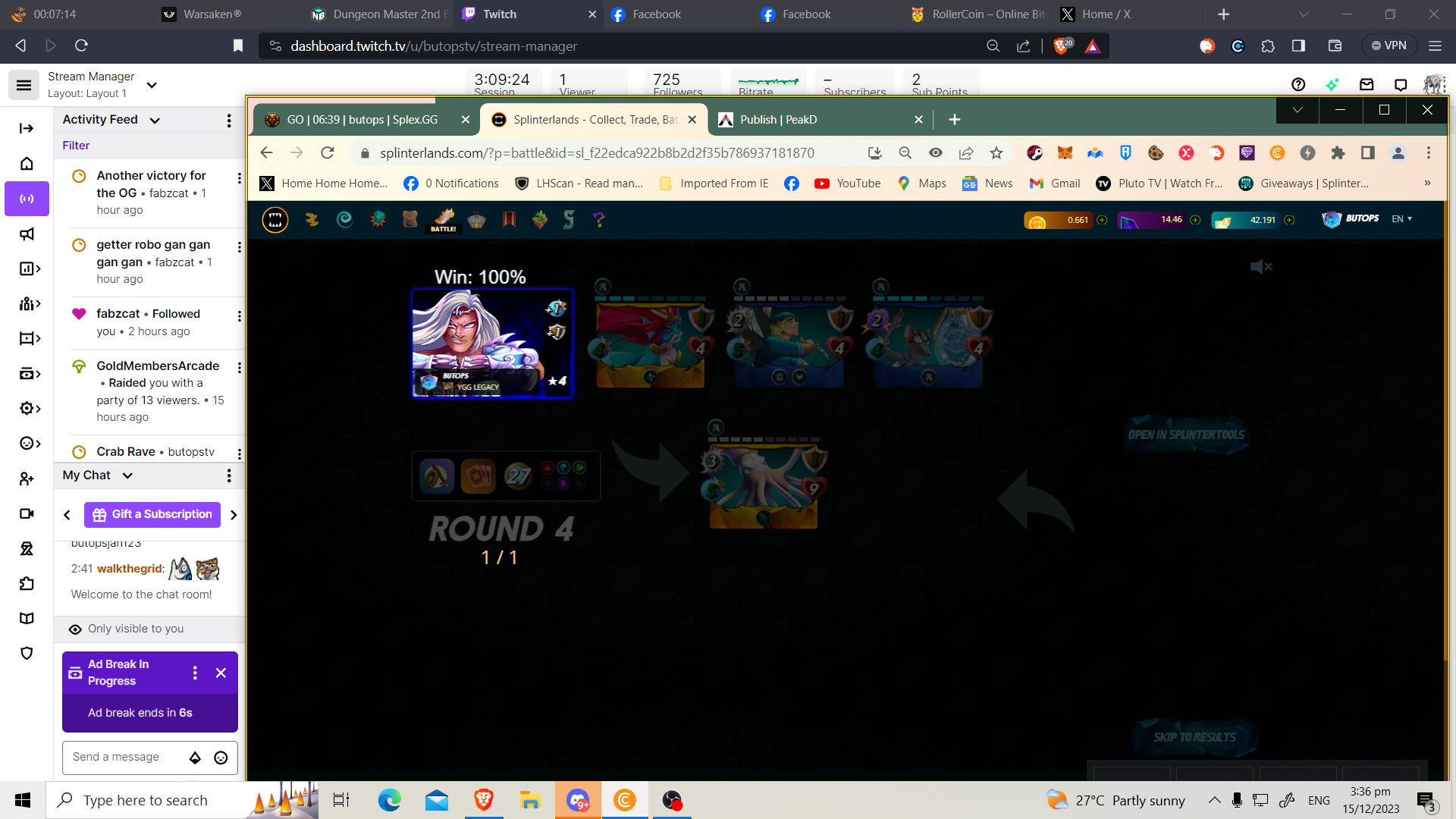Click the Splinterlands logo home icon

click(275, 220)
